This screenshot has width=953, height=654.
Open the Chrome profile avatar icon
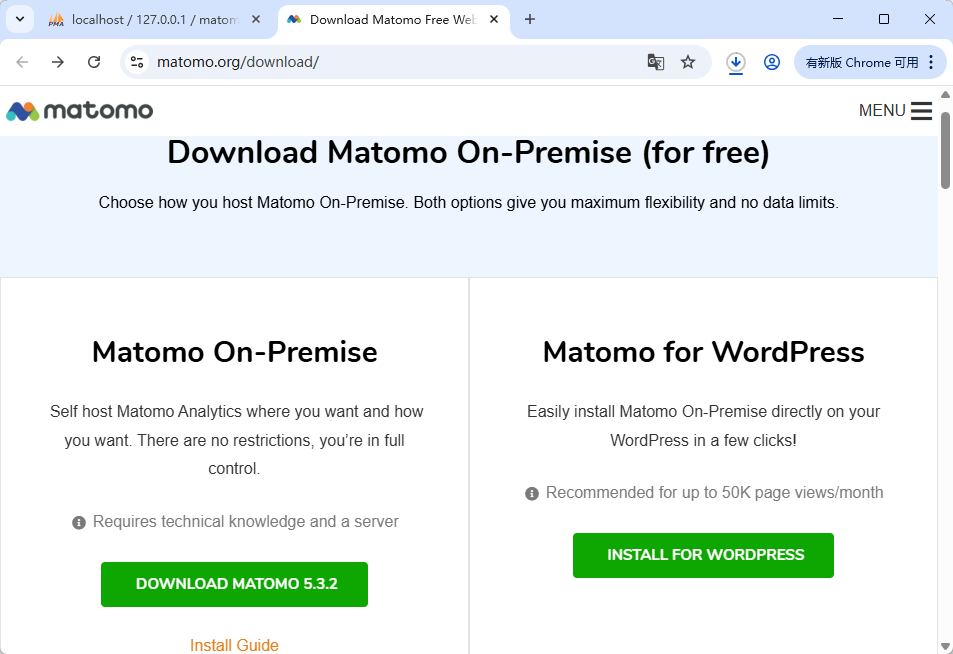click(x=772, y=62)
